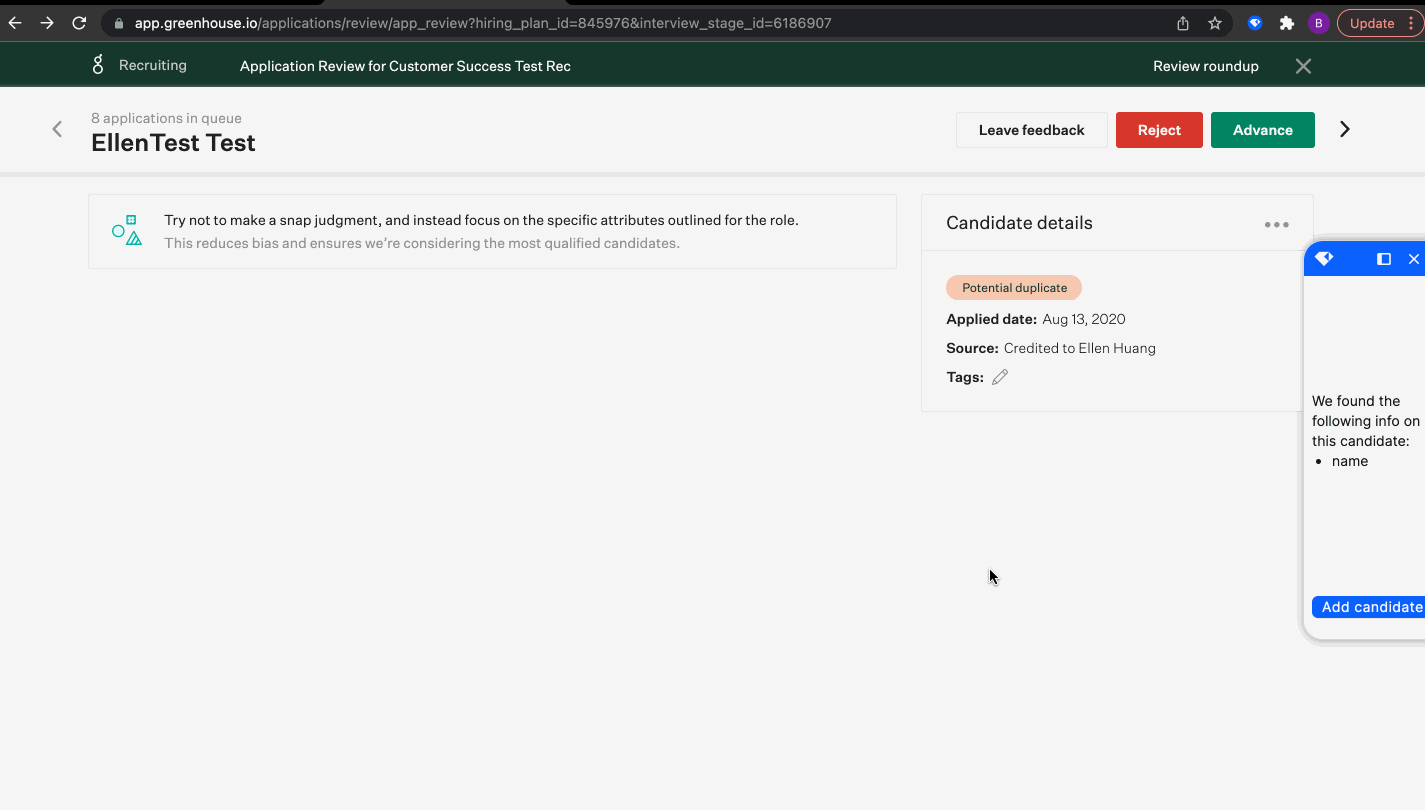1425x810 pixels.
Task: Click the next candidate chevron arrow
Action: pyautogui.click(x=1344, y=129)
